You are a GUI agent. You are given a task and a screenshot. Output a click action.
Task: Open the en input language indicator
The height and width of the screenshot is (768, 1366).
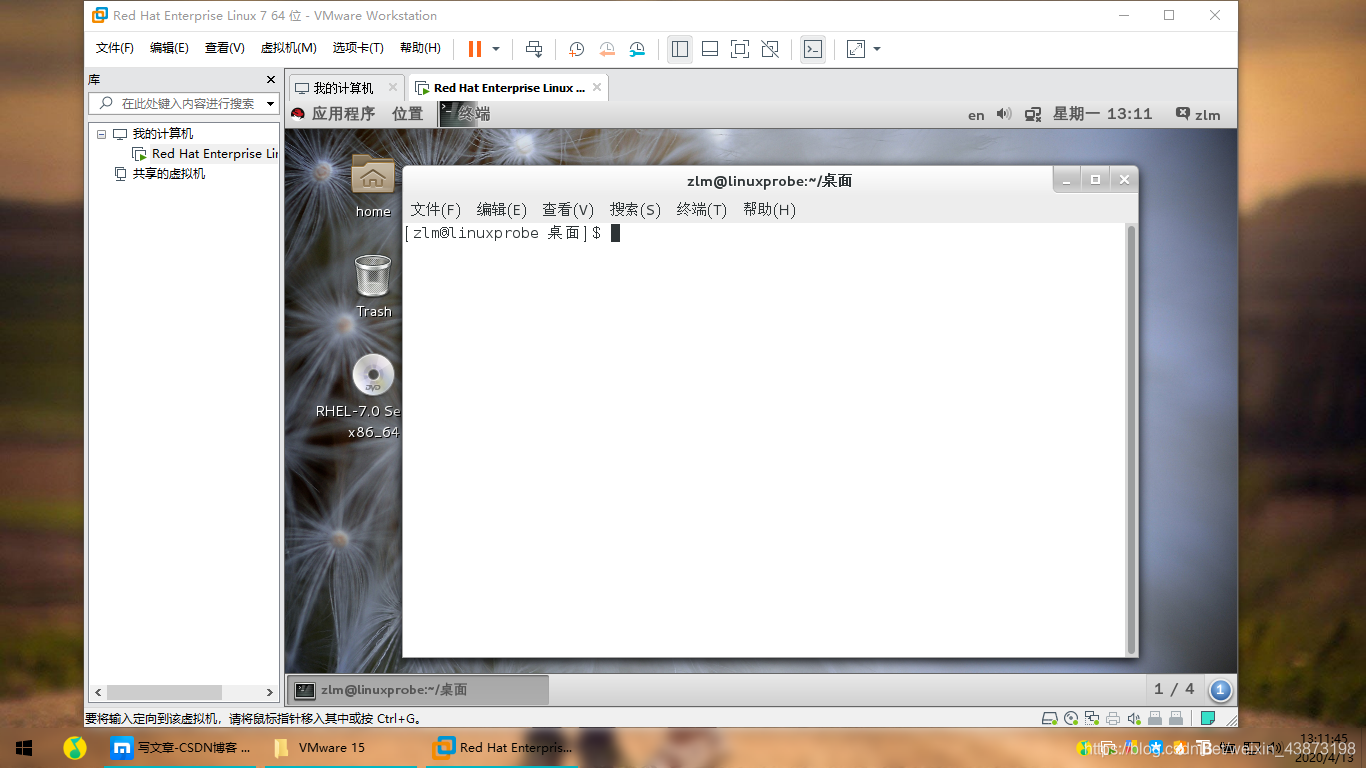pos(976,115)
